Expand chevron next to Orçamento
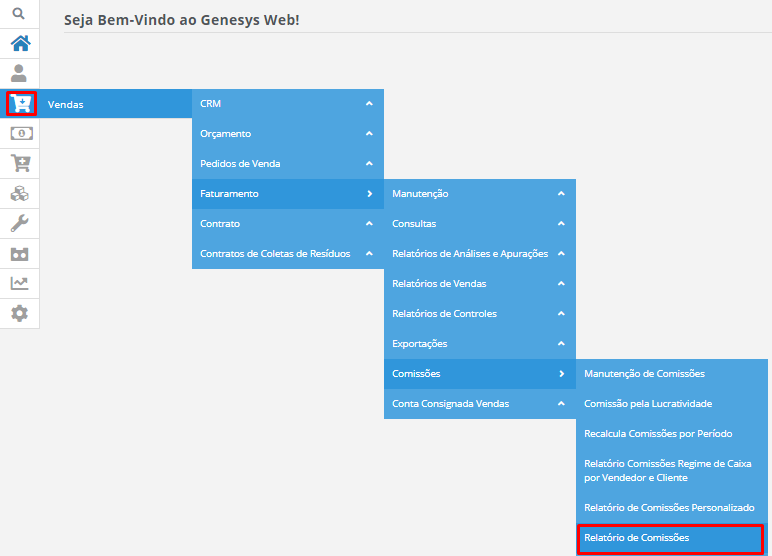Viewport: 772px width, 556px height. click(x=369, y=133)
